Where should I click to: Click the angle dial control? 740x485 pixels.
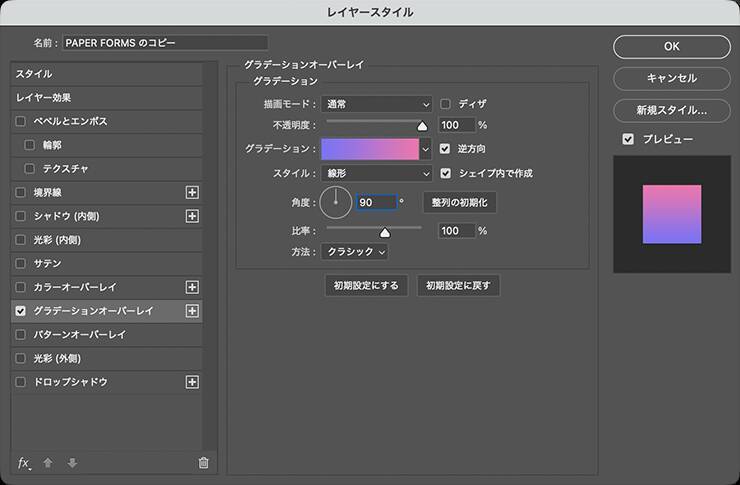click(336, 202)
